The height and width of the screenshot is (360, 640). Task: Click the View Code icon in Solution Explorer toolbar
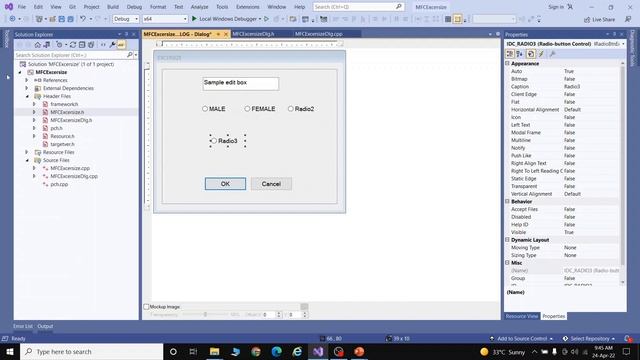point(103,44)
